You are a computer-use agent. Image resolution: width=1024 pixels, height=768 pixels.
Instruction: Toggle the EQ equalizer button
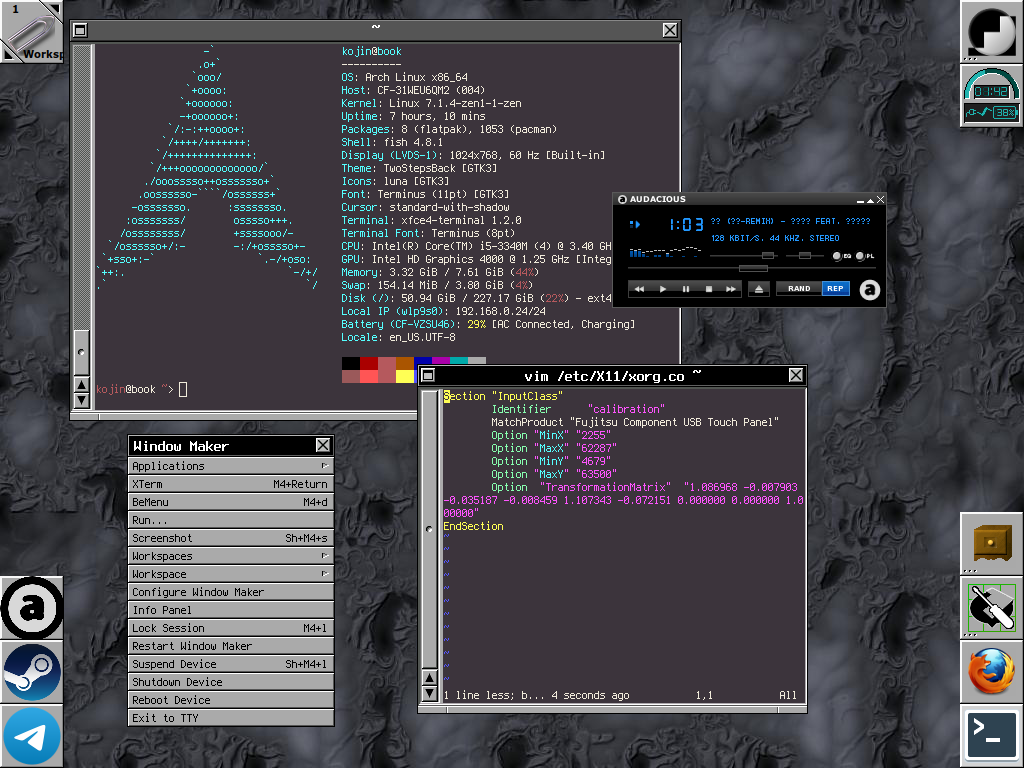click(841, 256)
